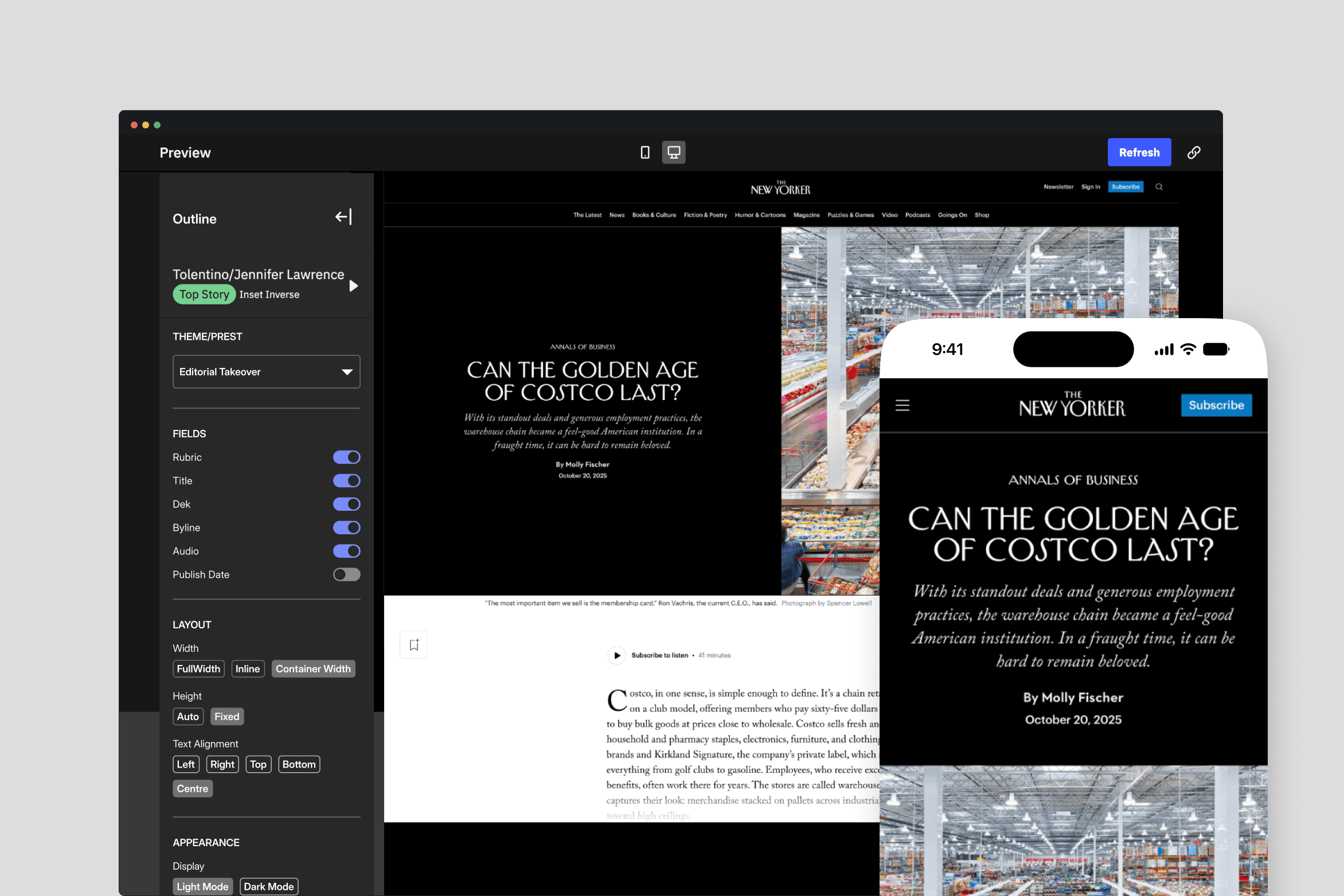Click Photograph by Spencer Lowell credit
Image resolution: width=1344 pixels, height=896 pixels.
pos(826,603)
